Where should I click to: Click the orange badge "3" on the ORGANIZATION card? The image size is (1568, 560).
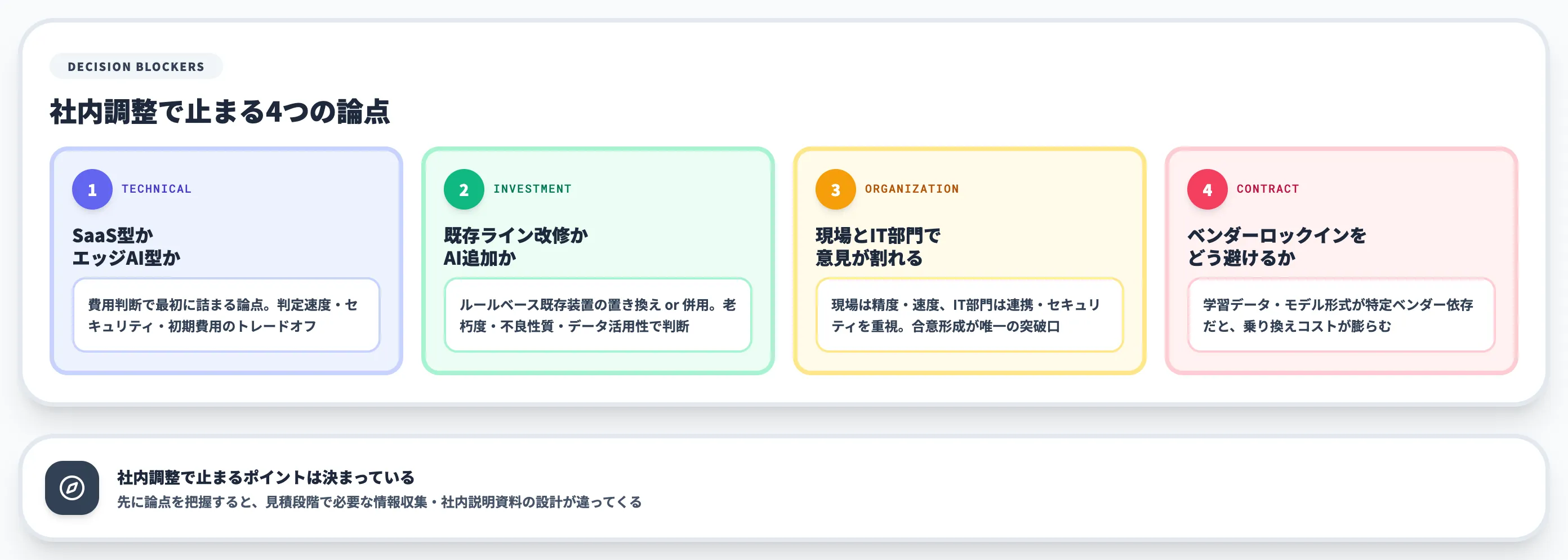point(837,189)
